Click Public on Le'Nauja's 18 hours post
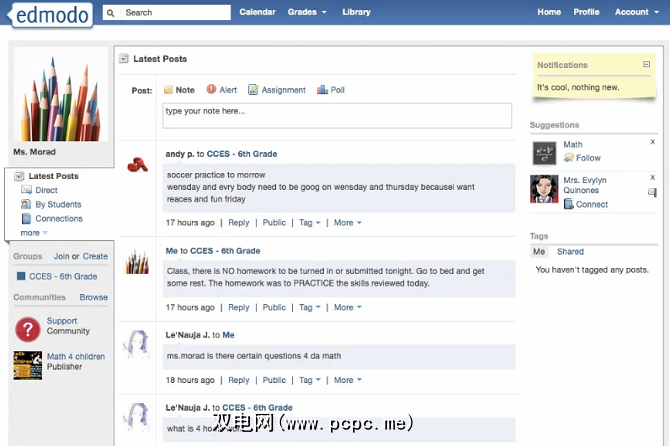 pyautogui.click(x=274, y=380)
